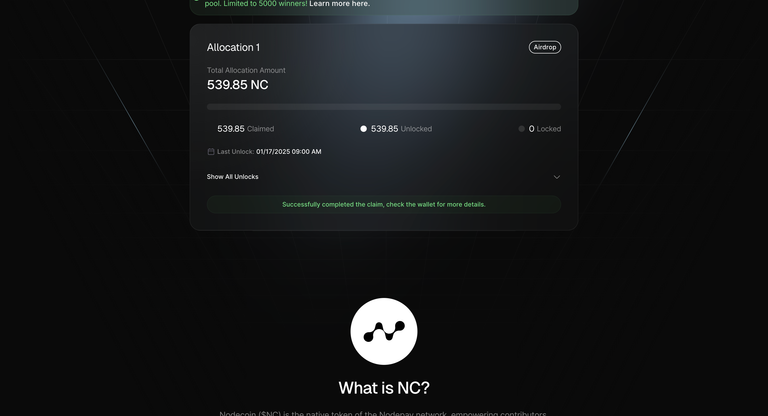
Task: Click the What is NC? heading
Action: click(x=384, y=388)
